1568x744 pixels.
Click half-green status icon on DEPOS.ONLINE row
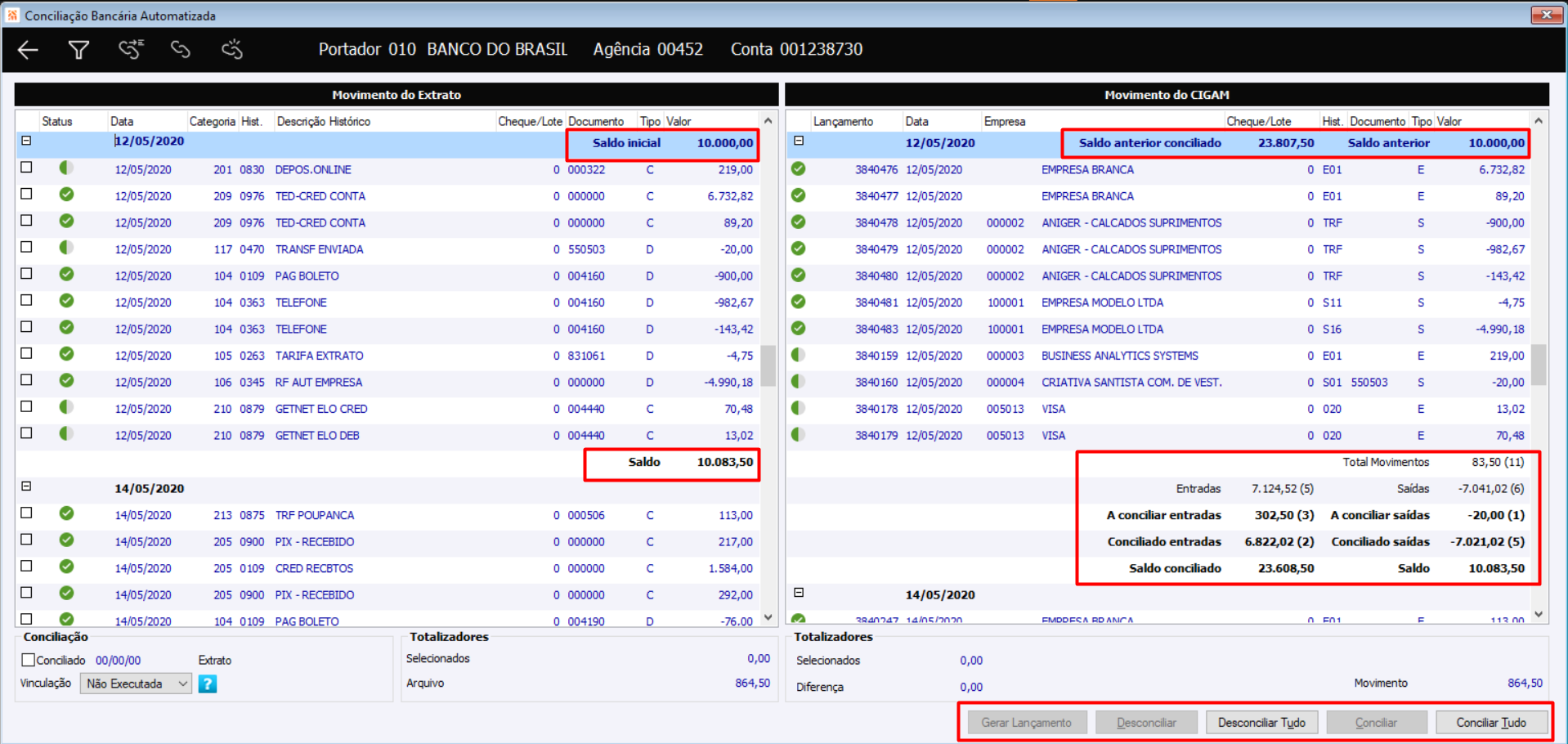pos(66,168)
